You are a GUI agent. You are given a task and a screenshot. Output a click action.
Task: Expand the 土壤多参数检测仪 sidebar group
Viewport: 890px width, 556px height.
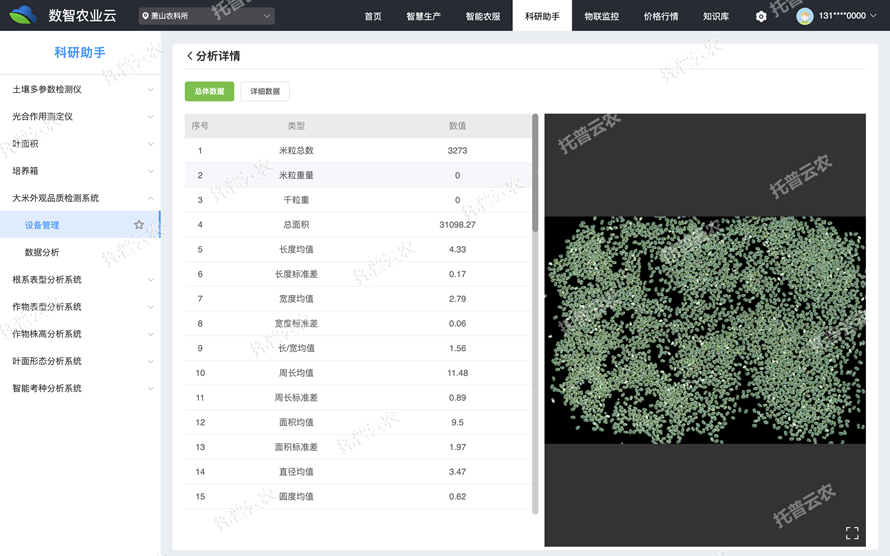(80, 89)
